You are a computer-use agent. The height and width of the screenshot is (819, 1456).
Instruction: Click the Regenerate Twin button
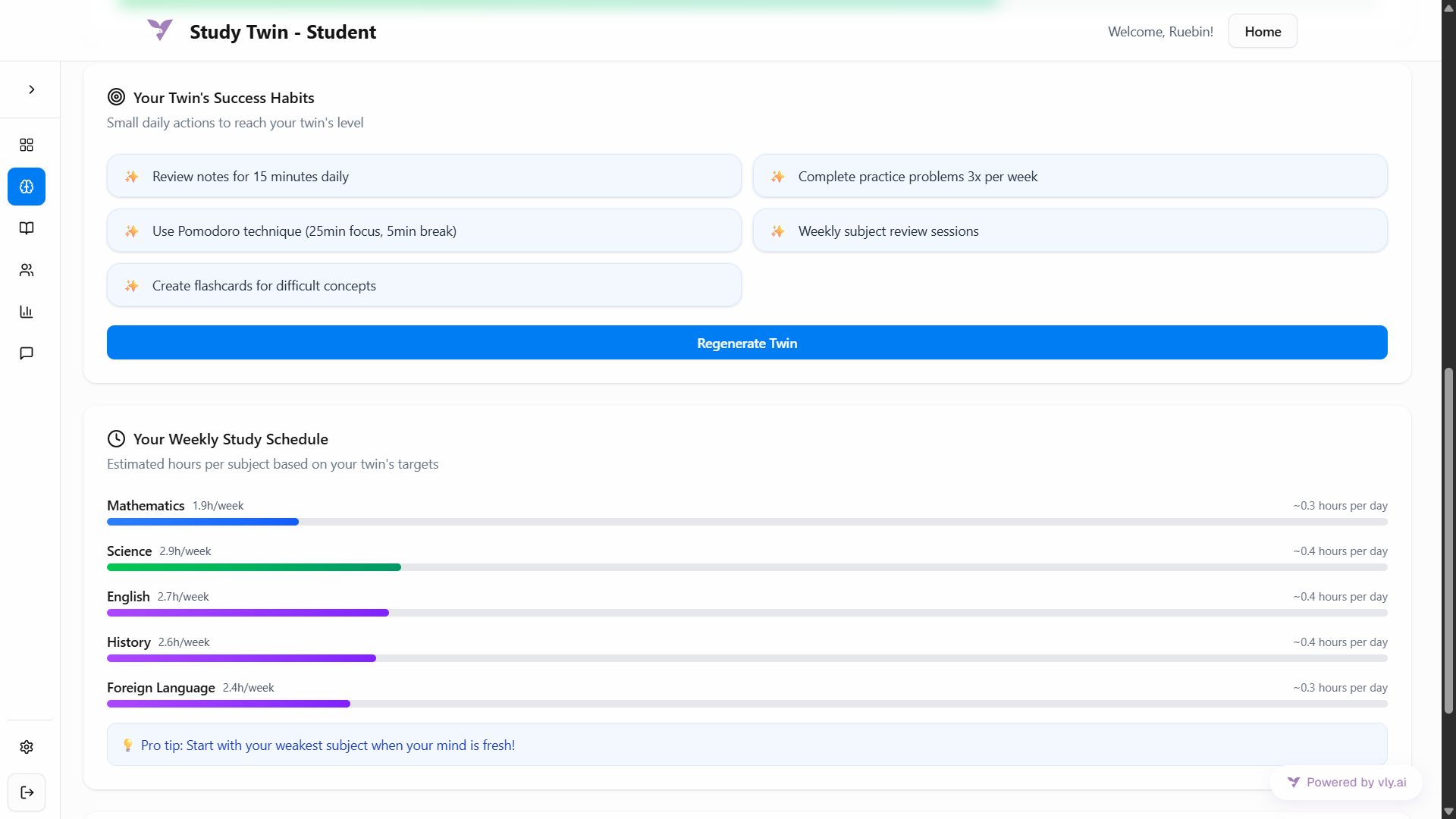click(747, 343)
